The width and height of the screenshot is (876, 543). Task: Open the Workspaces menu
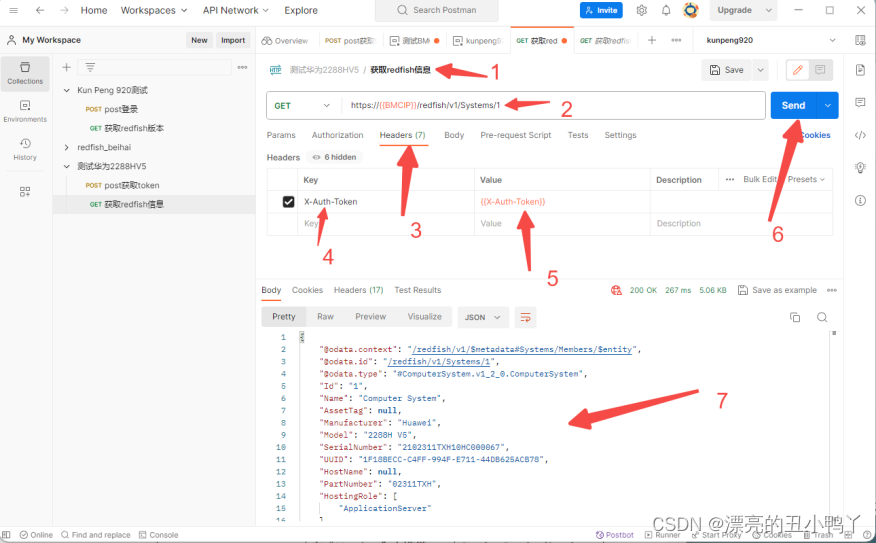(x=154, y=10)
